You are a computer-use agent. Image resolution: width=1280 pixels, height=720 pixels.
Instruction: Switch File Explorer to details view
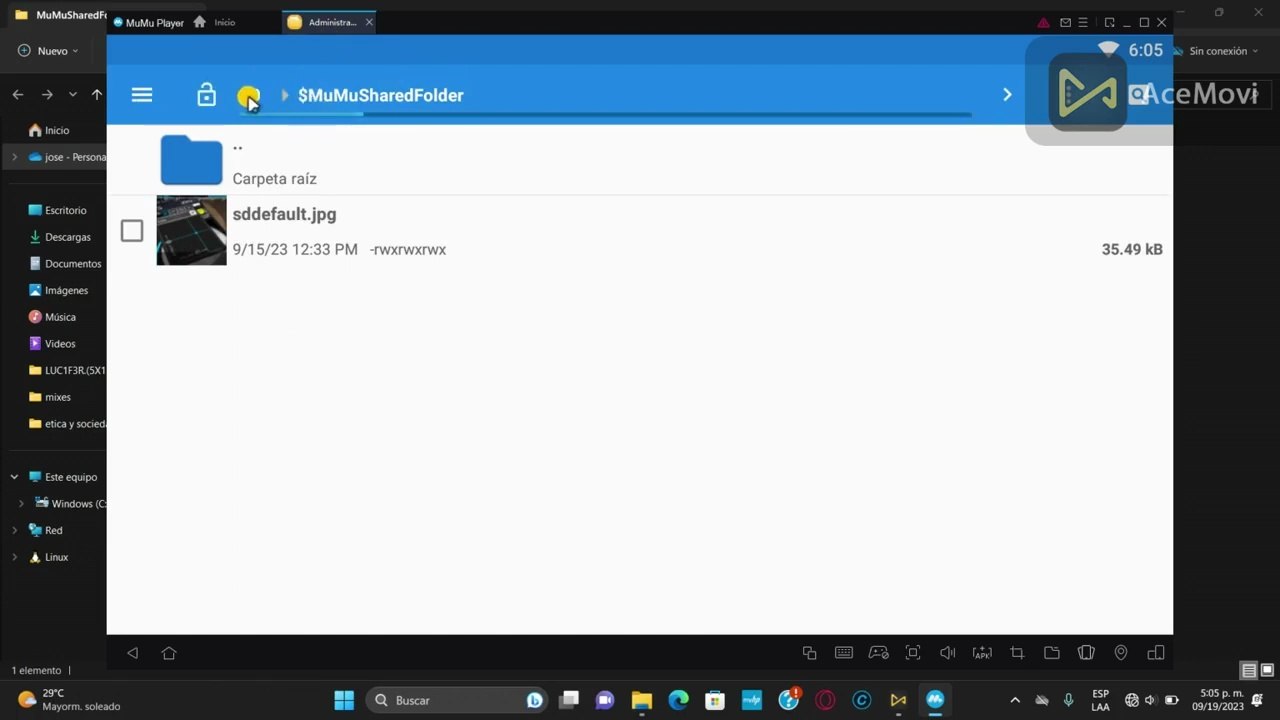1249,670
